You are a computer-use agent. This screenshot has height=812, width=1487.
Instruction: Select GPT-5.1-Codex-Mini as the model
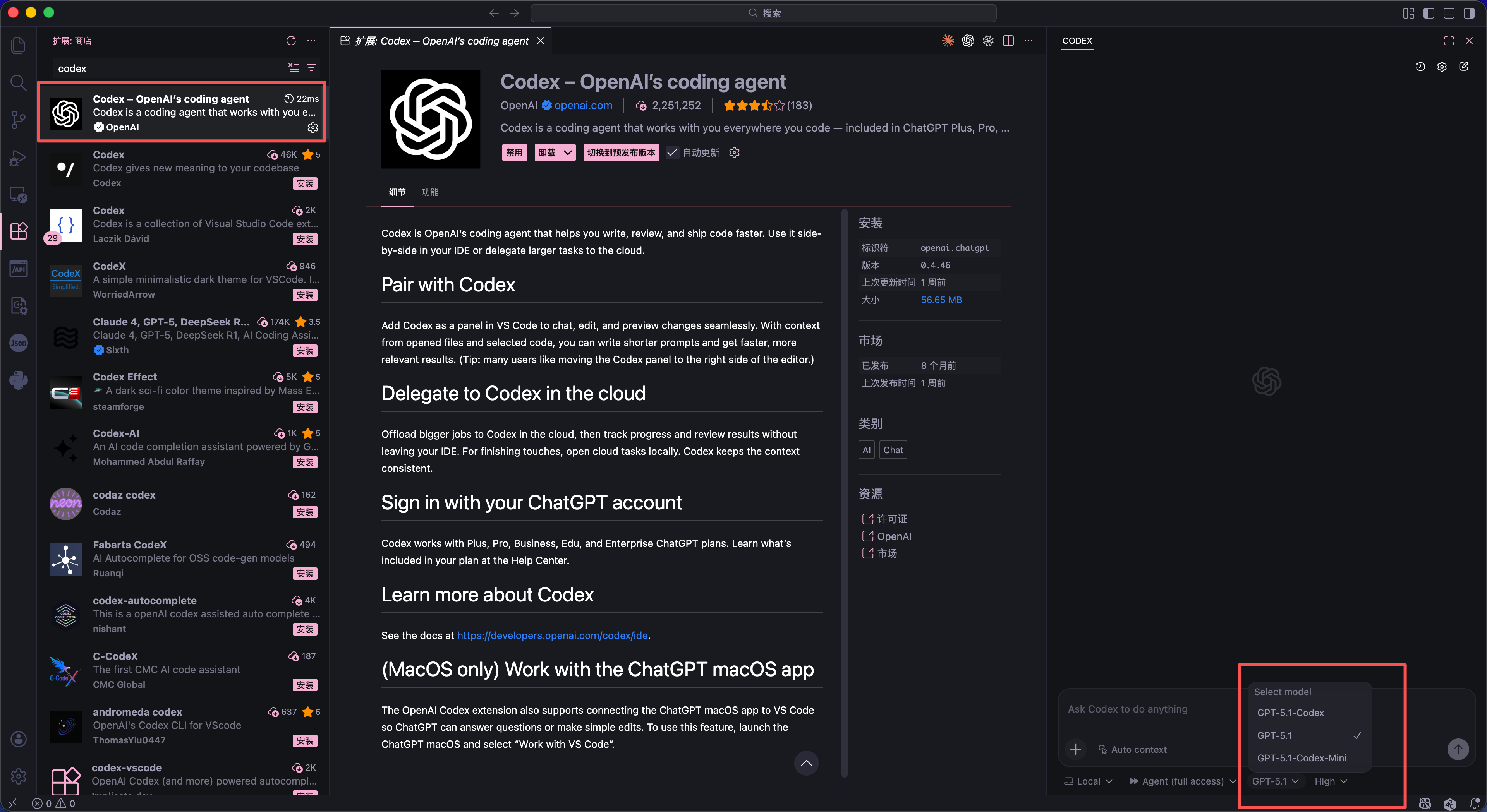tap(1302, 758)
